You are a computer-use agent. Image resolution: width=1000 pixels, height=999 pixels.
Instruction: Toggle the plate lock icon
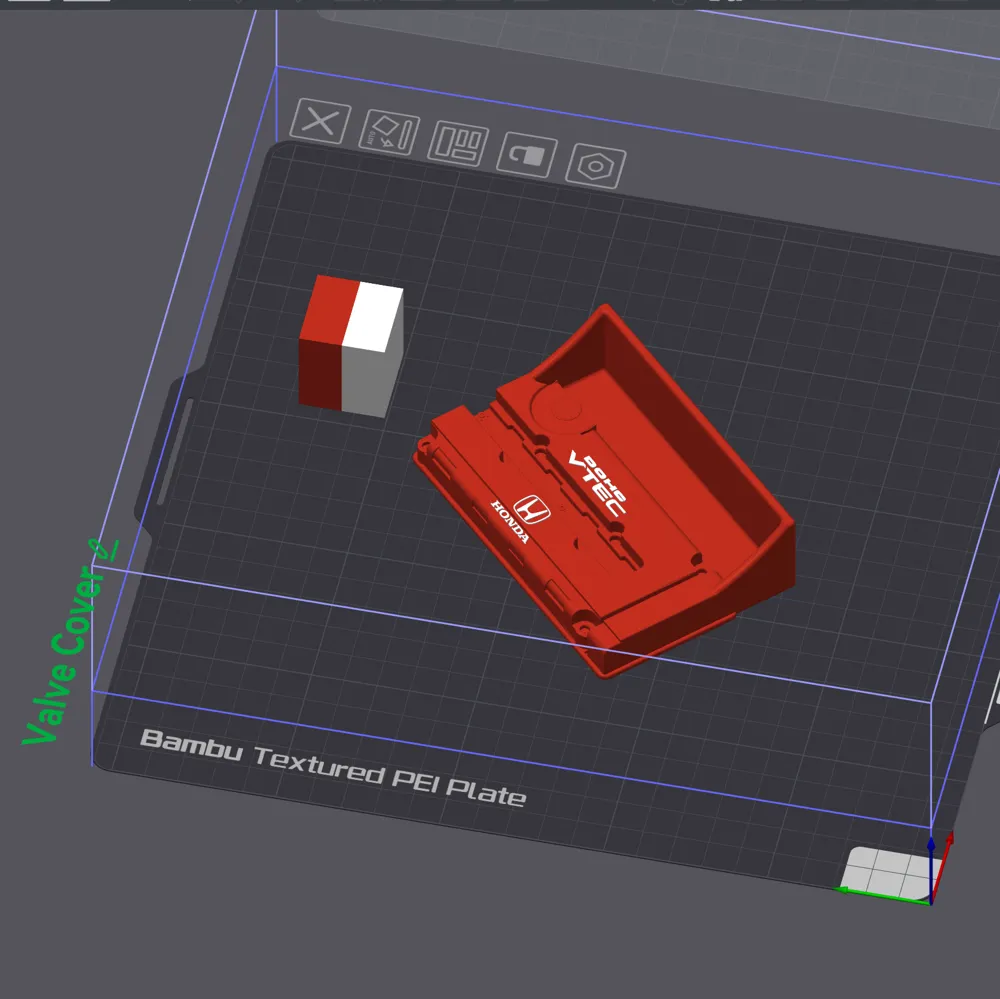[527, 155]
